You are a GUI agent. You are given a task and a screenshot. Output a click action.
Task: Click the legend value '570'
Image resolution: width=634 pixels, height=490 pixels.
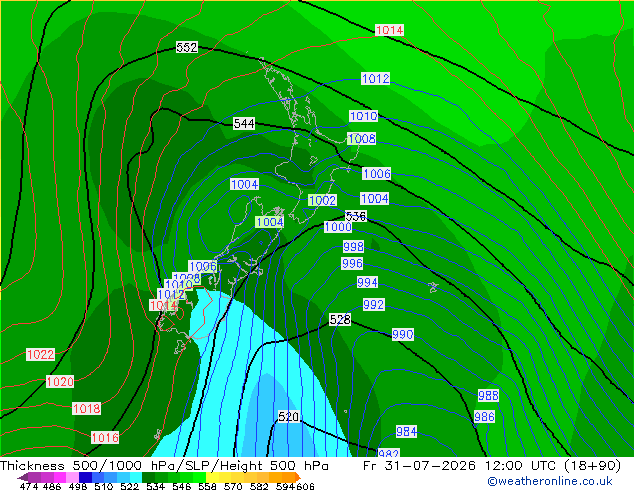click(233, 486)
